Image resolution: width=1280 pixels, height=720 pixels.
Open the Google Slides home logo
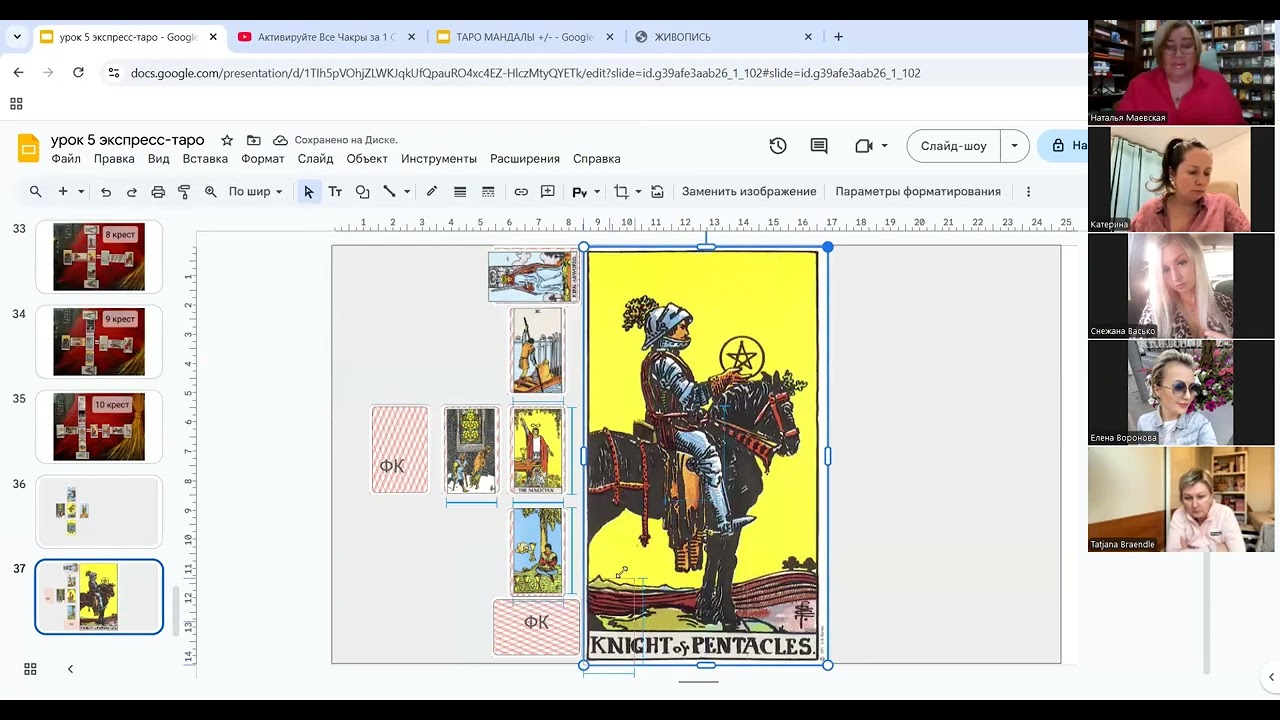[28, 148]
